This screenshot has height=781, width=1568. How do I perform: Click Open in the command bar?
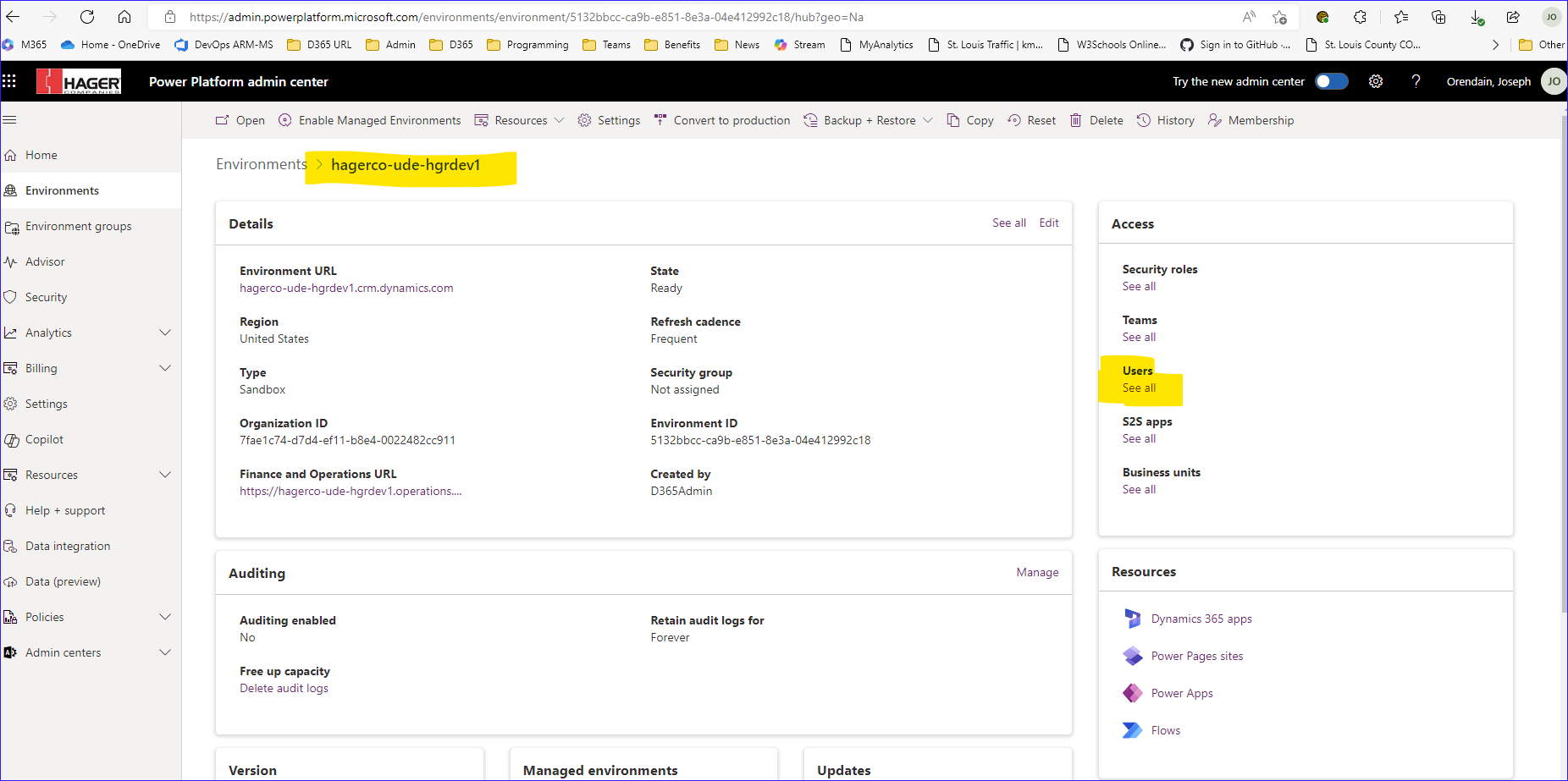click(240, 120)
